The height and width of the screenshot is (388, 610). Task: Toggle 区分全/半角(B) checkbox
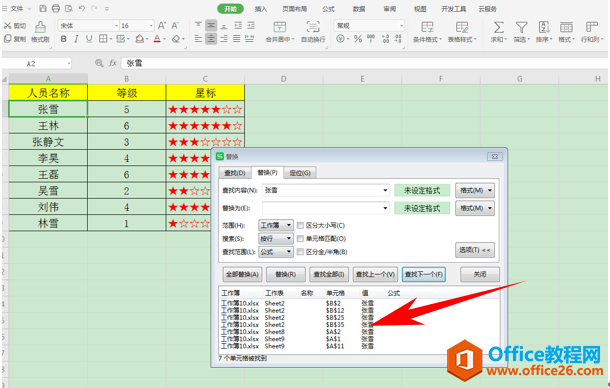pyautogui.click(x=300, y=252)
